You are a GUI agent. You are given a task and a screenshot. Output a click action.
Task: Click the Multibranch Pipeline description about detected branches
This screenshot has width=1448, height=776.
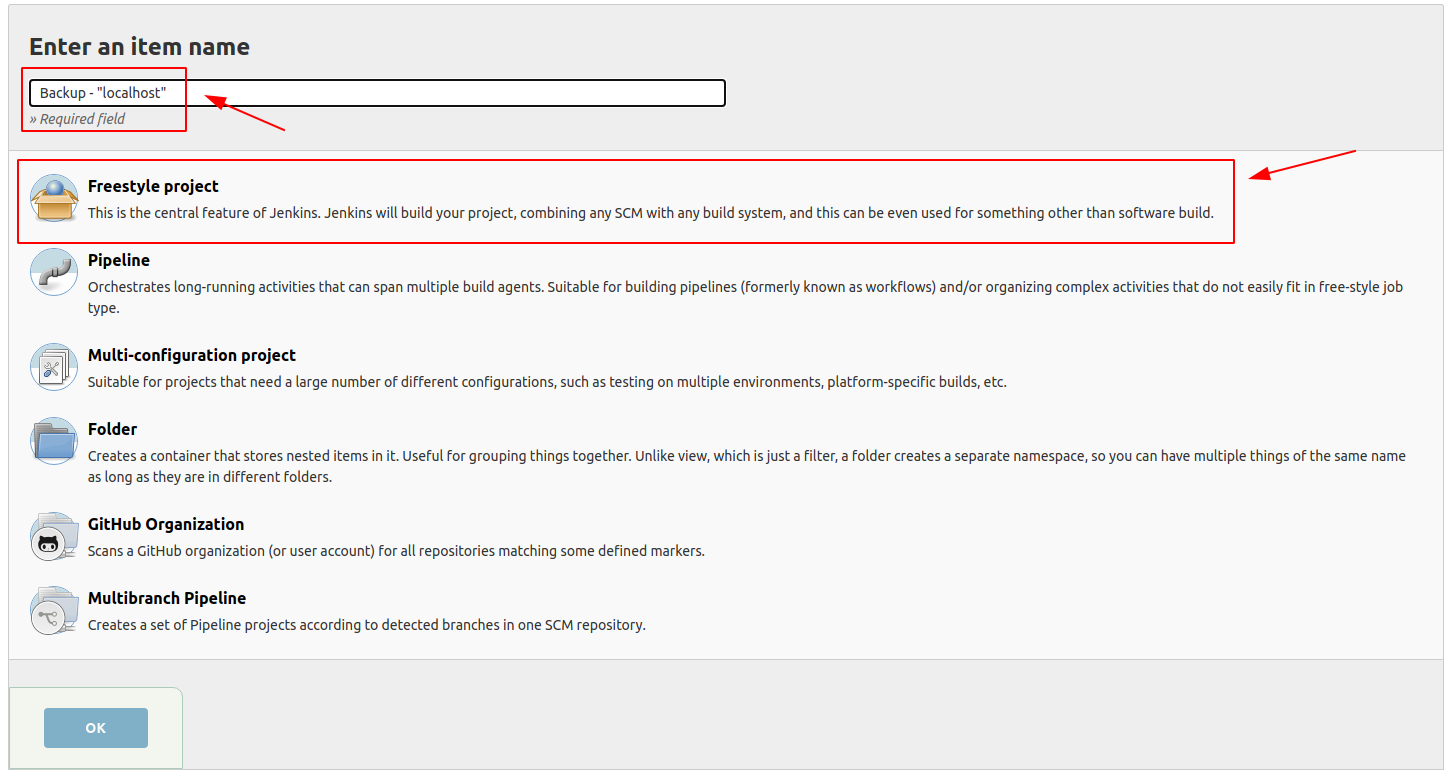(x=366, y=625)
